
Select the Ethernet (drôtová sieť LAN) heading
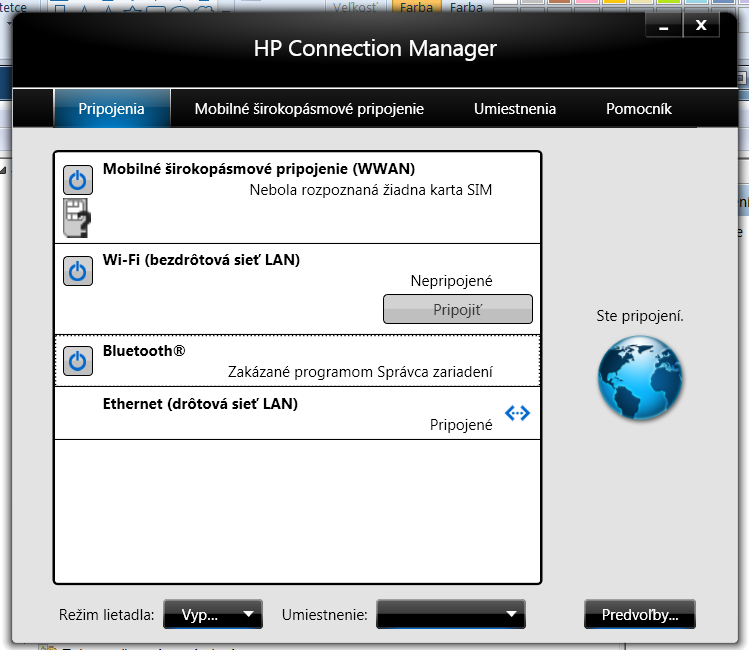coord(200,404)
